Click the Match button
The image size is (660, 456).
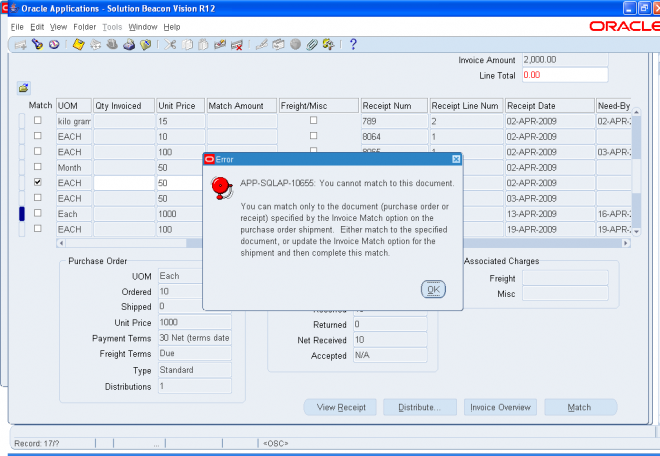[580, 407]
